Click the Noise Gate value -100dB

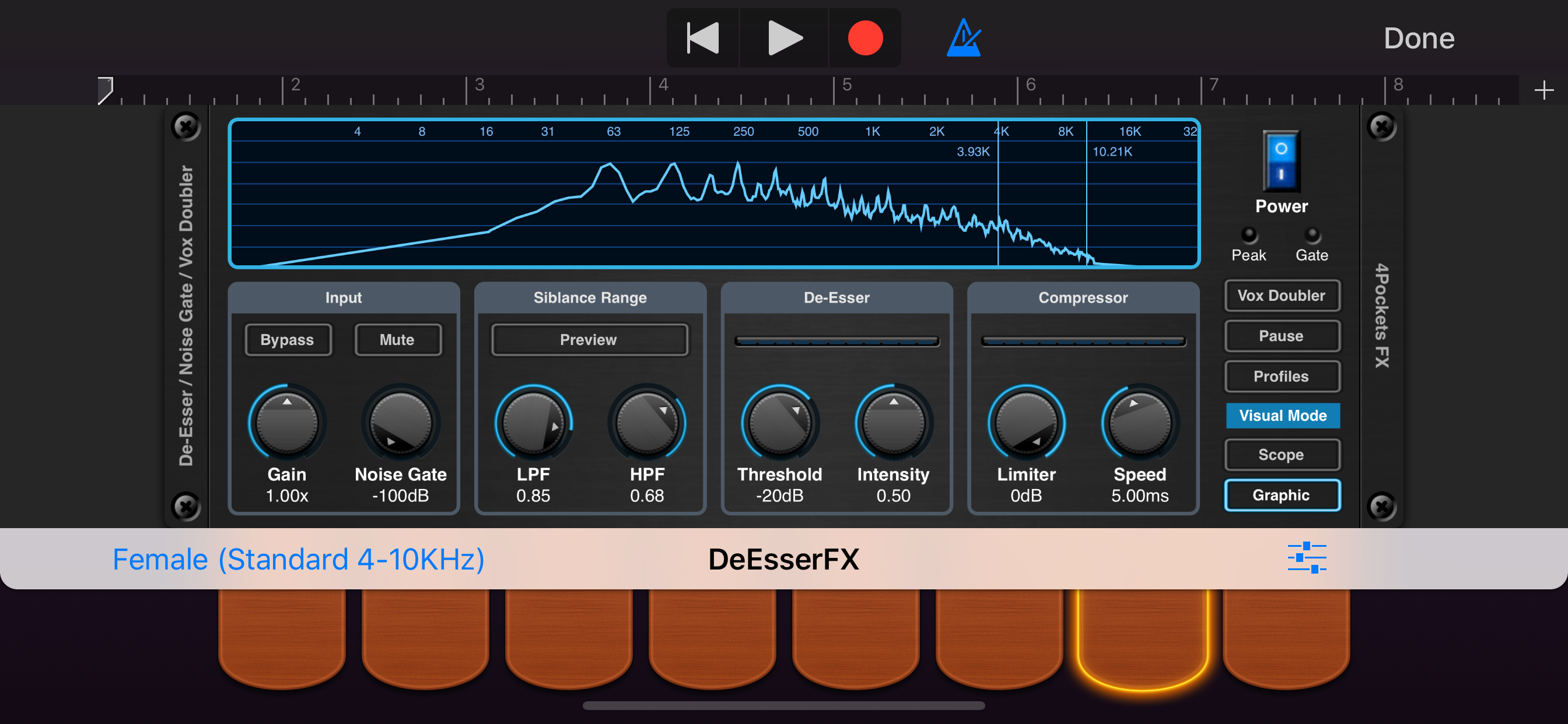pyautogui.click(x=401, y=496)
